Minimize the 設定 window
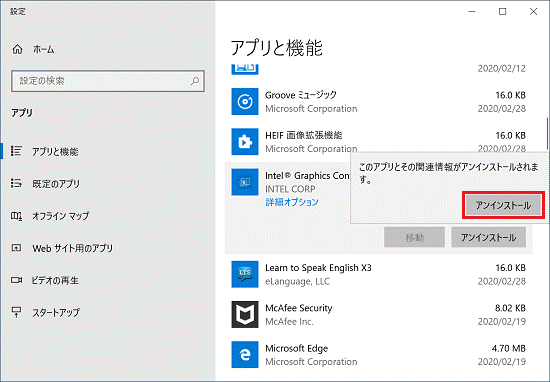The image size is (550, 382). 472,12
